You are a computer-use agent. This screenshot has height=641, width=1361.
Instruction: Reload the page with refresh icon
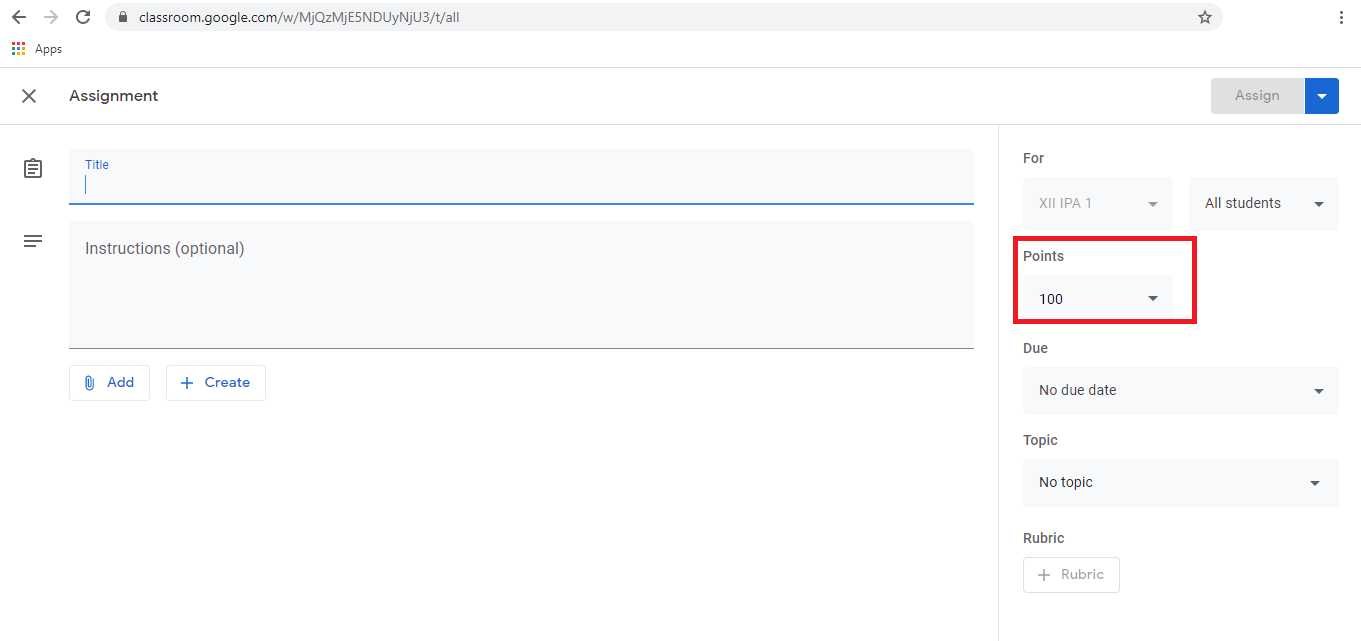(x=83, y=17)
